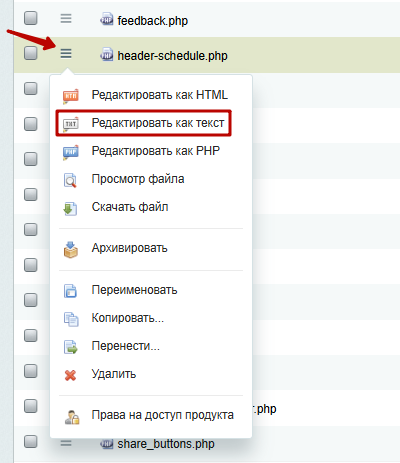
Task: Collapse the hamburger actions menu for header-schedule.php
Action: (66, 53)
